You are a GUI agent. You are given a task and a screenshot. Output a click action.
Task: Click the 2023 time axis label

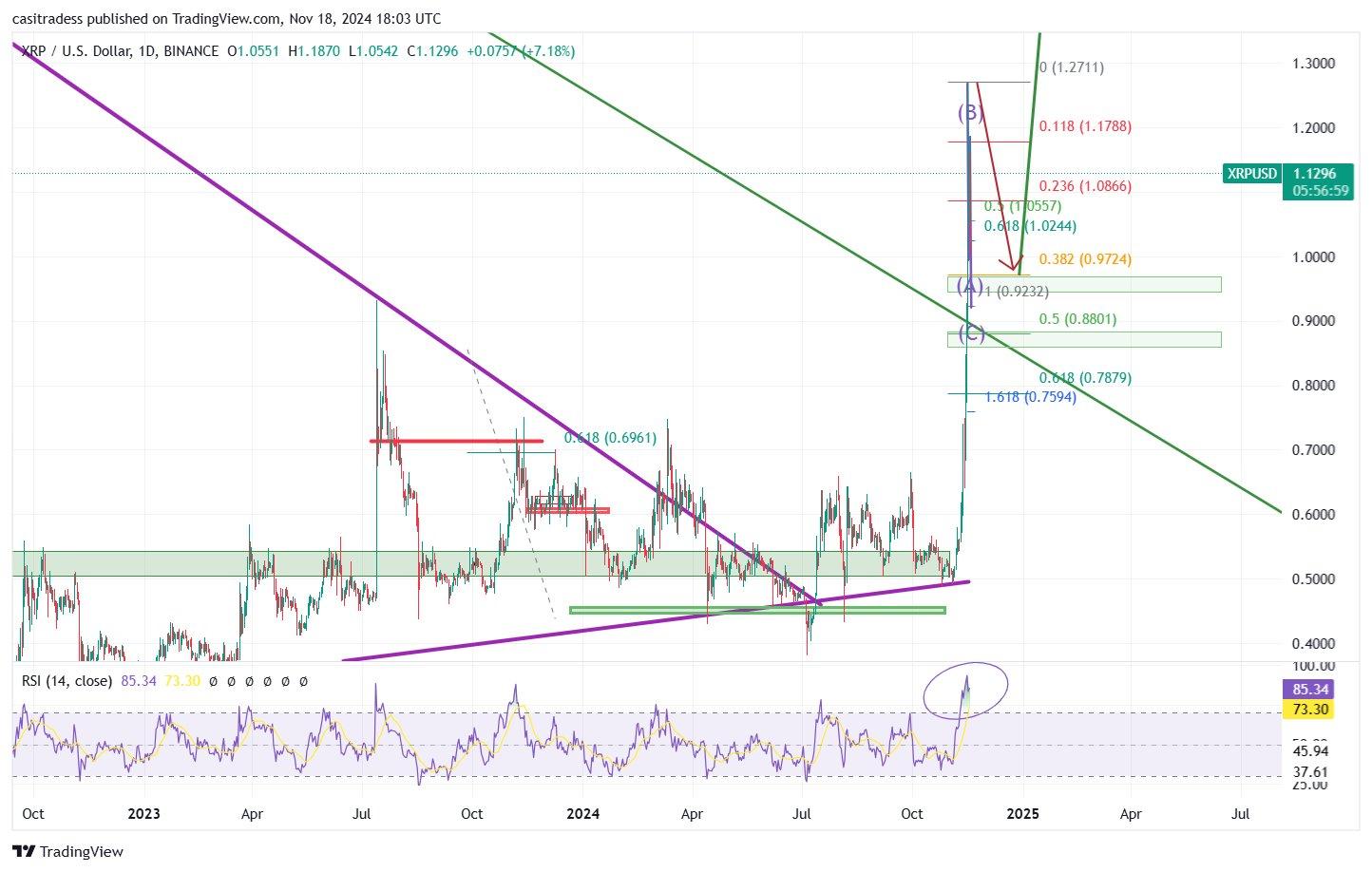pos(144,814)
